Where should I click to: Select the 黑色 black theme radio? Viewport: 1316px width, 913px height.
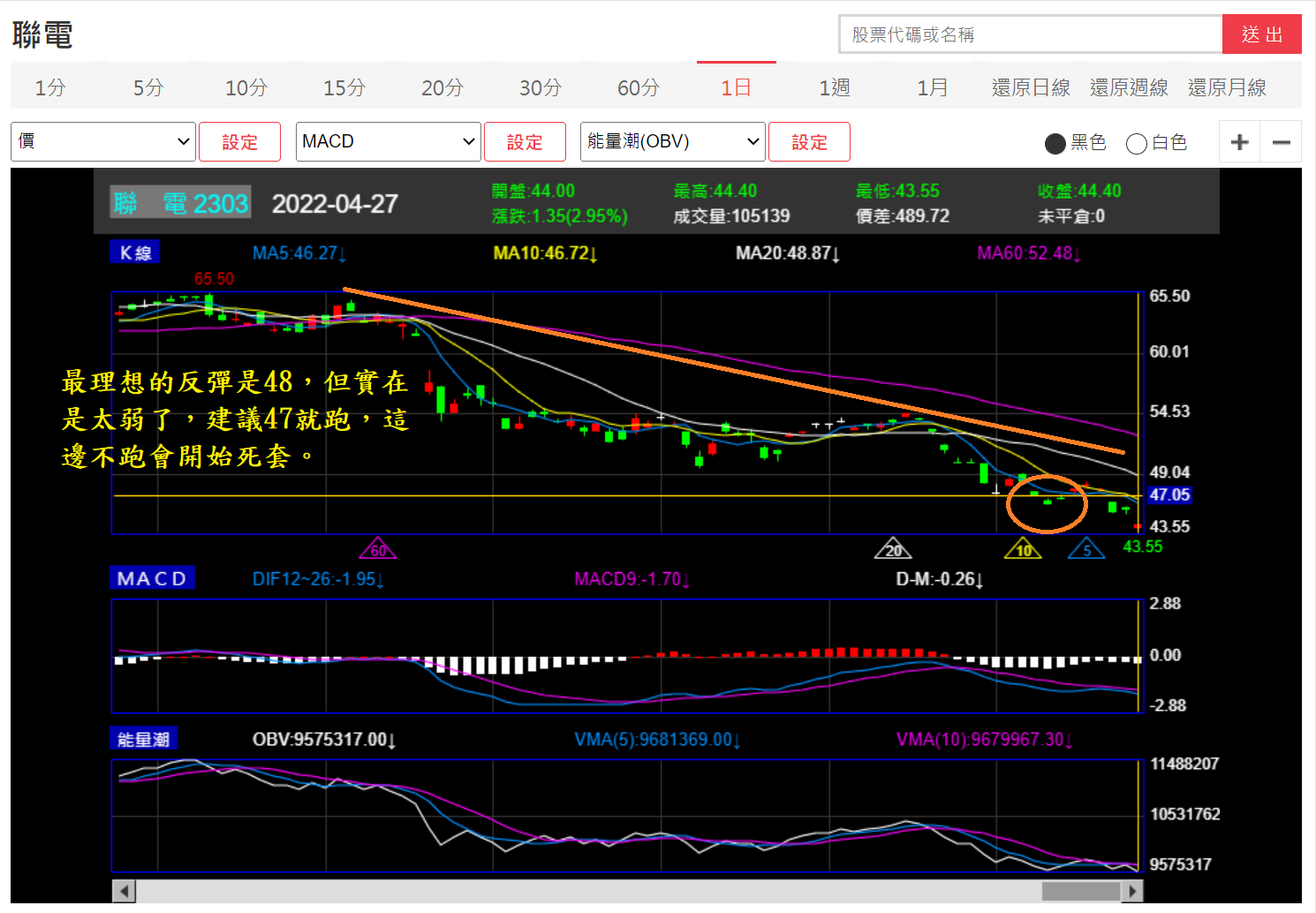[x=1055, y=143]
